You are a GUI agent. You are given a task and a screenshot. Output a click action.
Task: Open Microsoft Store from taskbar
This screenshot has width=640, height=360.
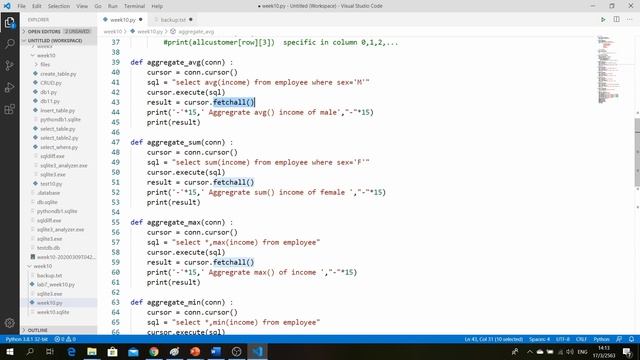coord(113,351)
